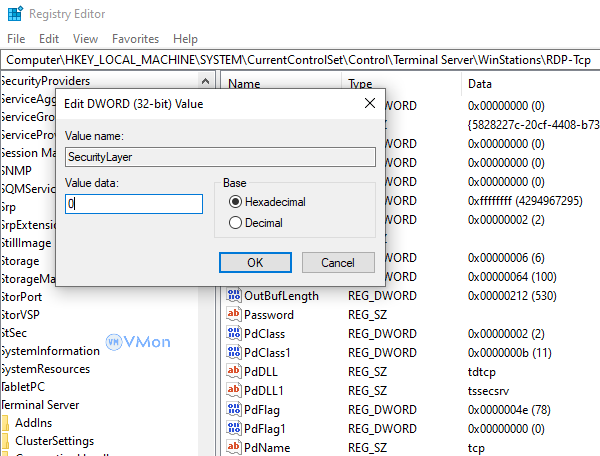Open the File menu
Viewport: 600px width, 456px height.
click(x=16, y=38)
